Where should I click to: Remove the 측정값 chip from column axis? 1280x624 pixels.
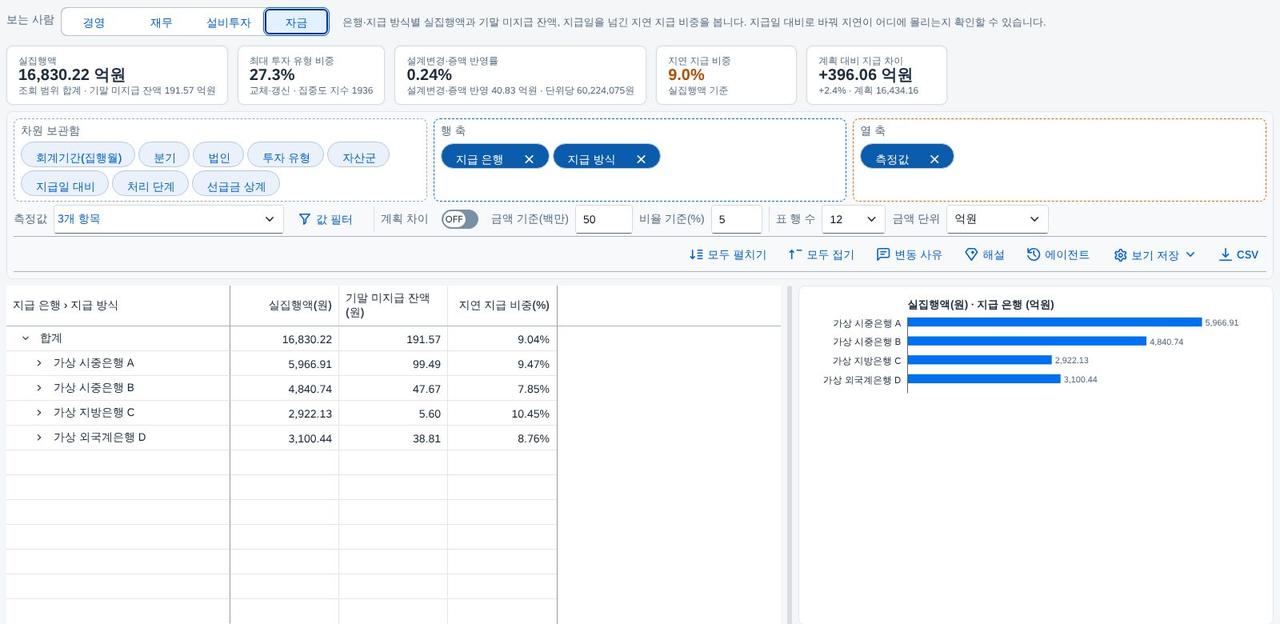pyautogui.click(x=934, y=159)
